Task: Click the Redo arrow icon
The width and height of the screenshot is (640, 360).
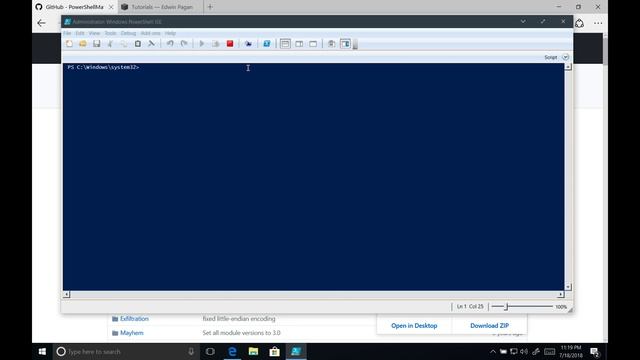Action: [184, 44]
